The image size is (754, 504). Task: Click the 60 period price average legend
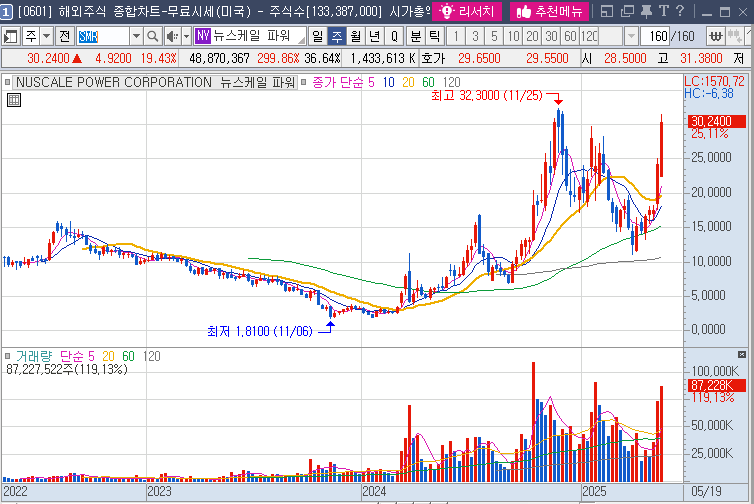tap(428, 82)
